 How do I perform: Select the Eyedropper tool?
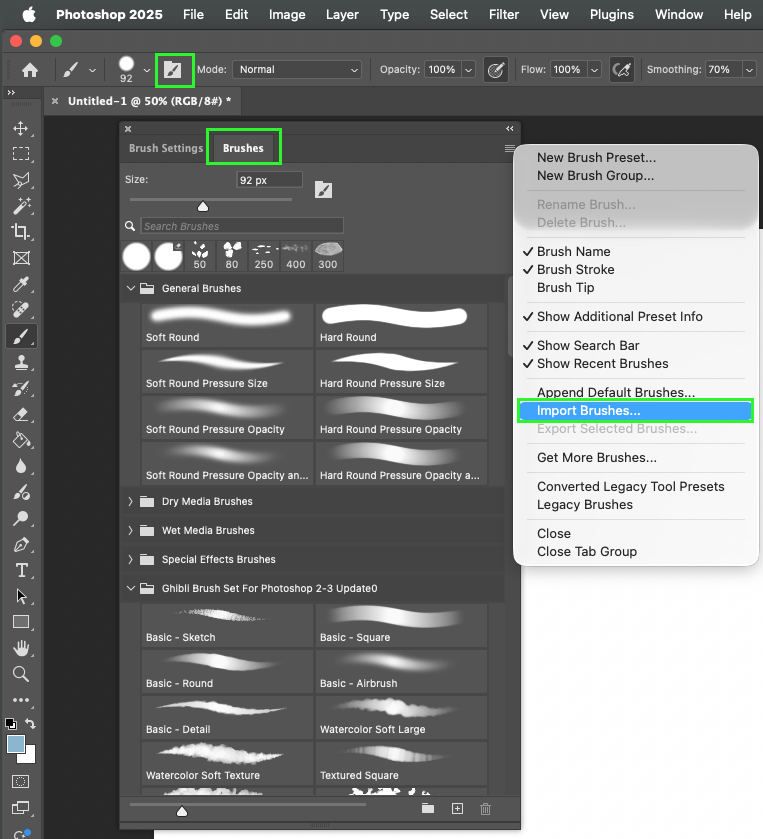tap(21, 284)
